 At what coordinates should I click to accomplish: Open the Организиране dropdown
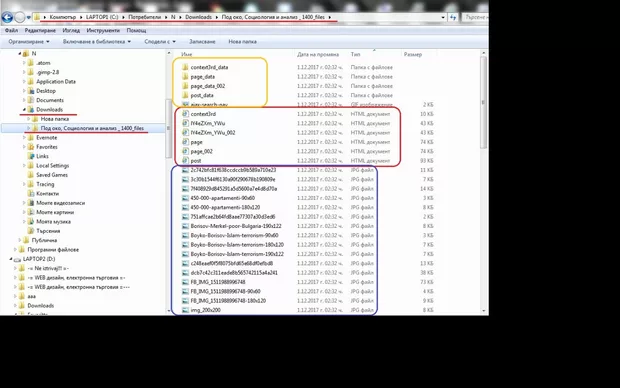[29, 42]
